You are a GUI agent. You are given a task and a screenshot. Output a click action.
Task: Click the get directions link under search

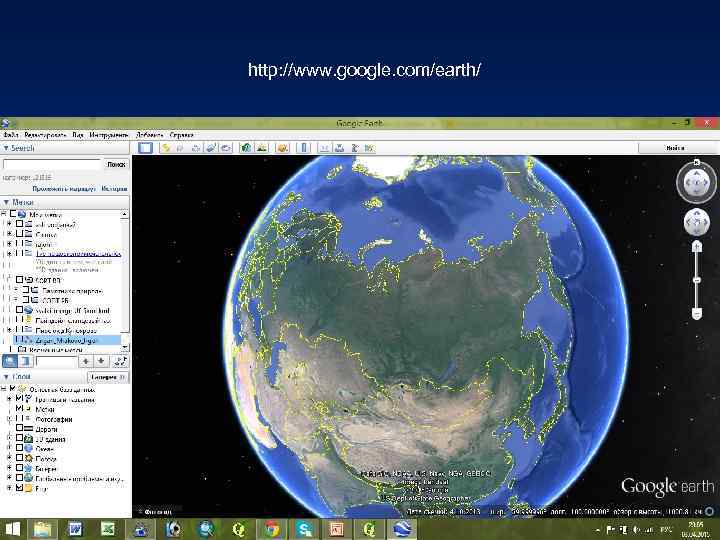64,189
